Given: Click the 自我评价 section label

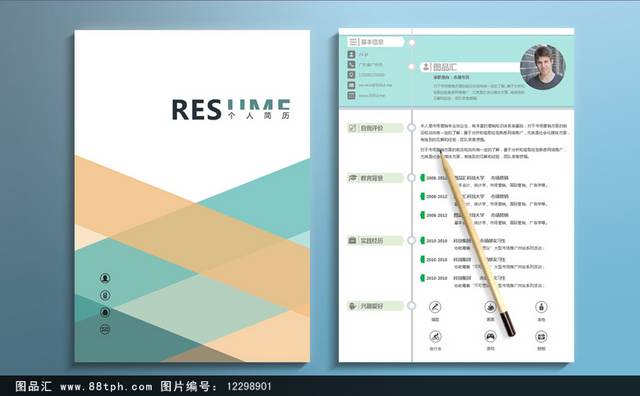Looking at the screenshot, I should [x=372, y=128].
